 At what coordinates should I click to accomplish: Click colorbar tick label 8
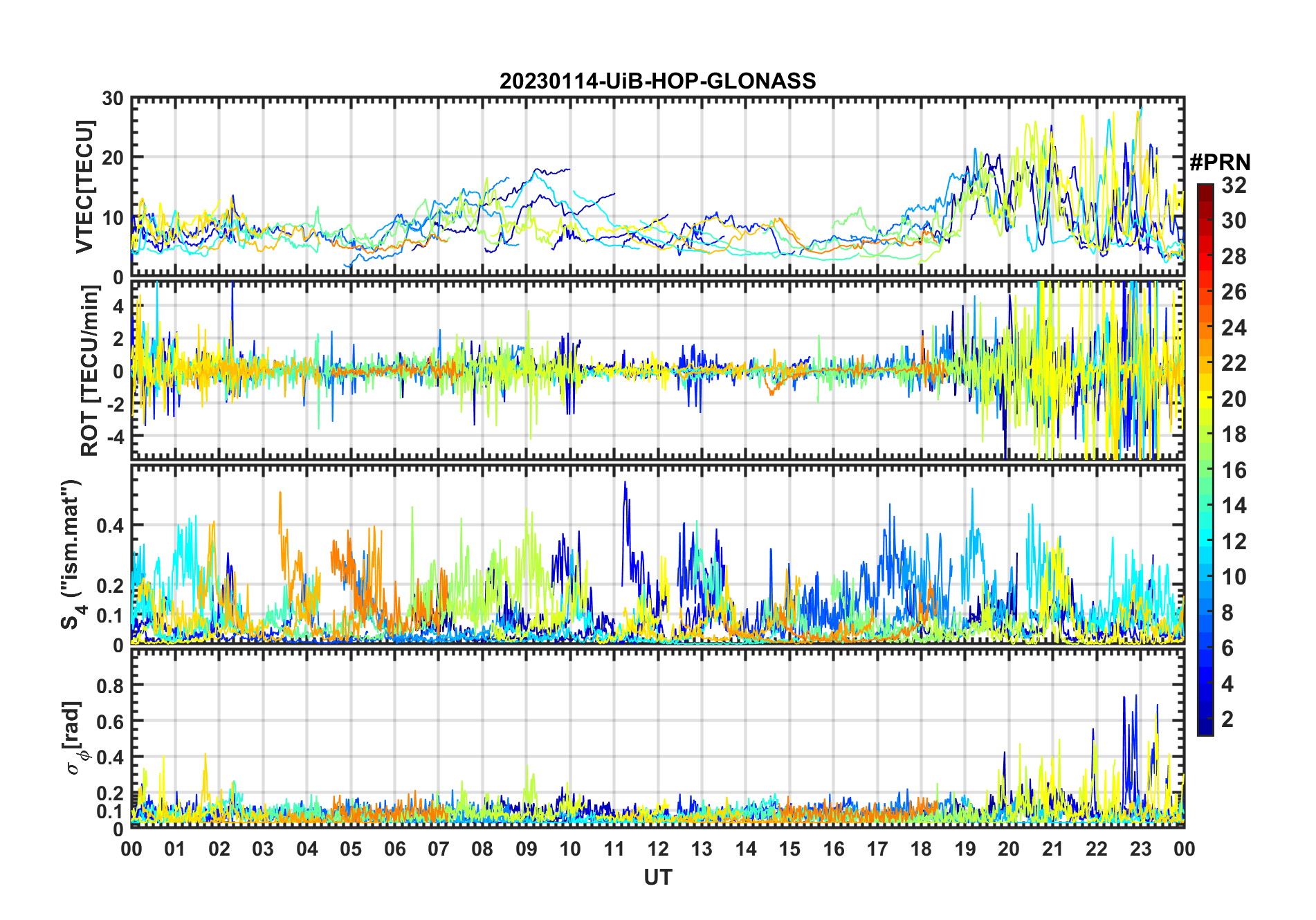pyautogui.click(x=1227, y=612)
